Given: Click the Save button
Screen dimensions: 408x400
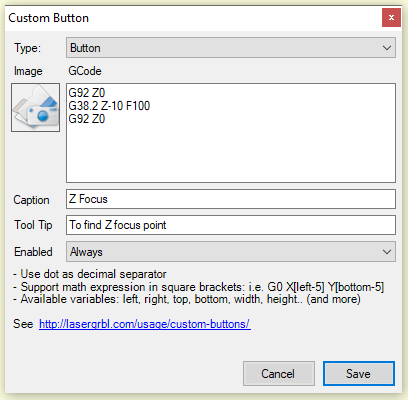Looking at the screenshot, I should click(359, 374).
